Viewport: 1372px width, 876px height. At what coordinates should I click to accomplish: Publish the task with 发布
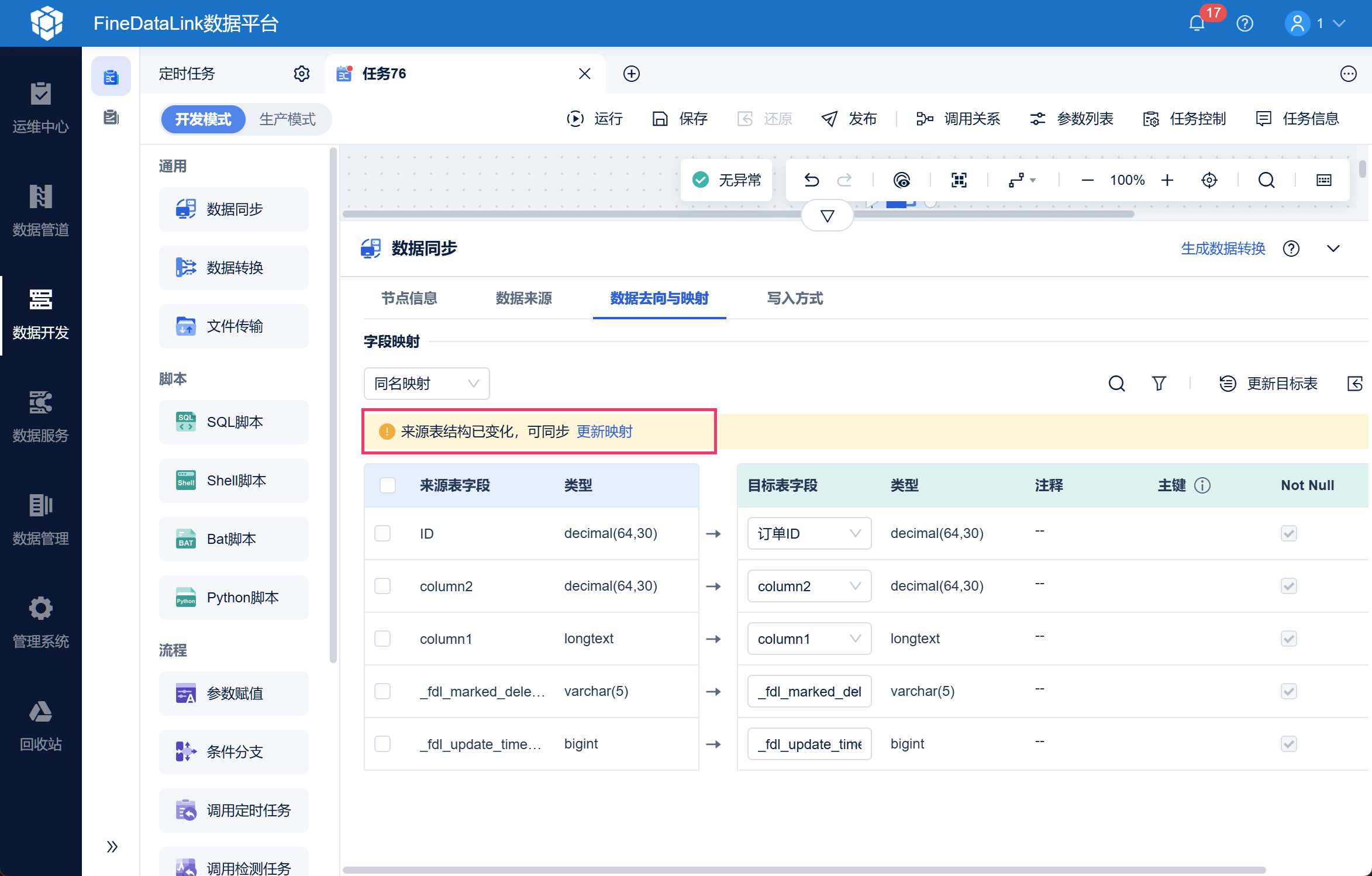(849, 119)
